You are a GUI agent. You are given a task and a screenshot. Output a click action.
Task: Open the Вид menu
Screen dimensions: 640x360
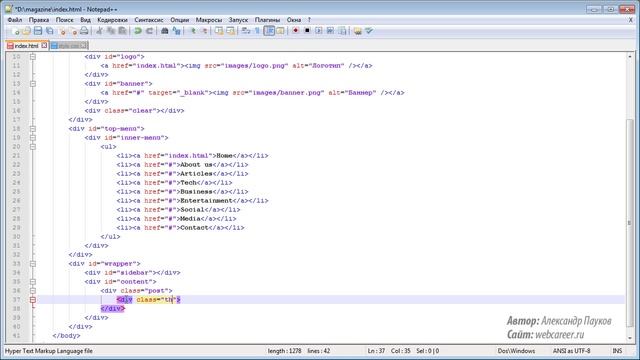[x=85, y=20]
